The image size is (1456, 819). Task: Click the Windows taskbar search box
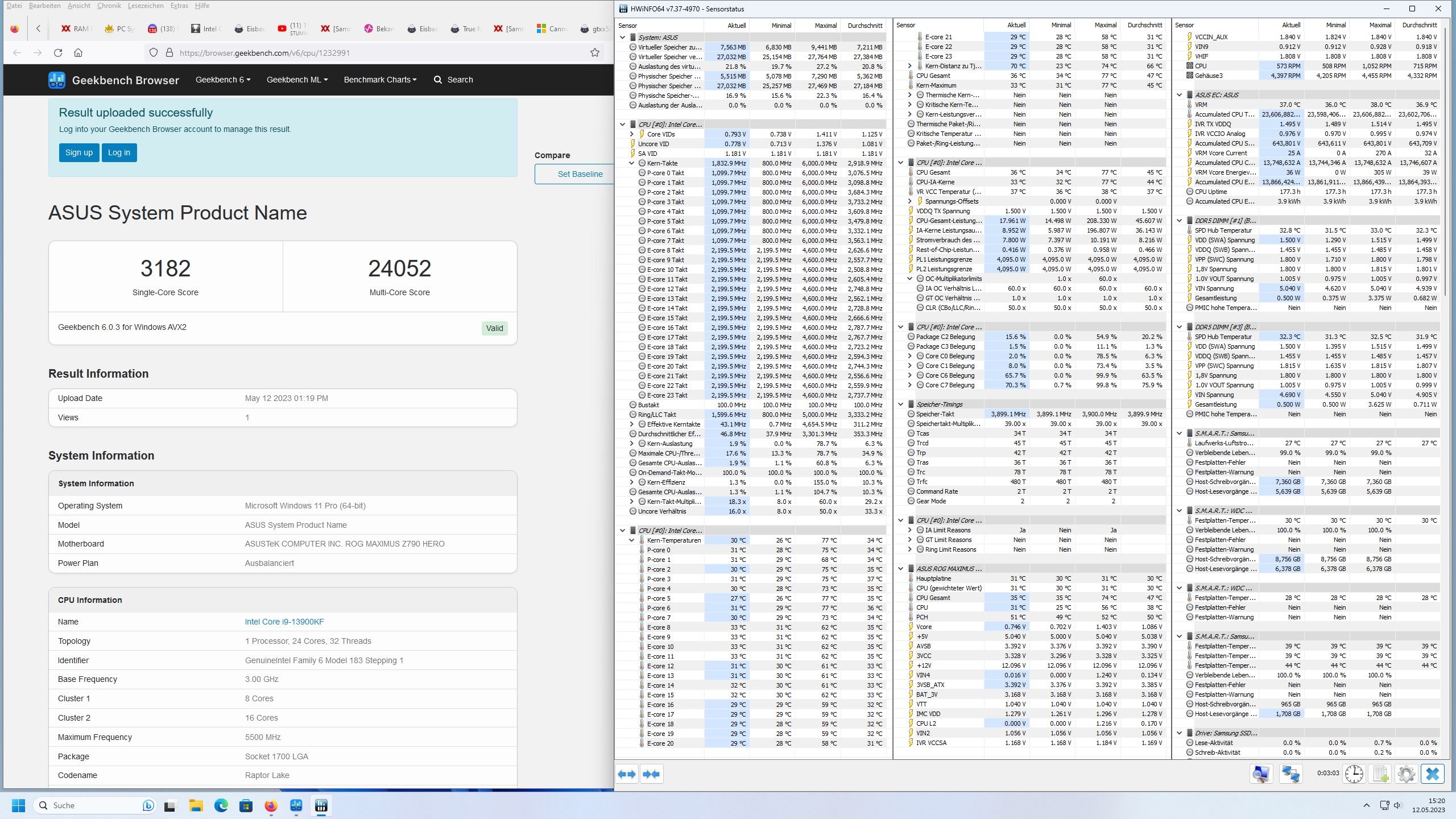[x=96, y=805]
